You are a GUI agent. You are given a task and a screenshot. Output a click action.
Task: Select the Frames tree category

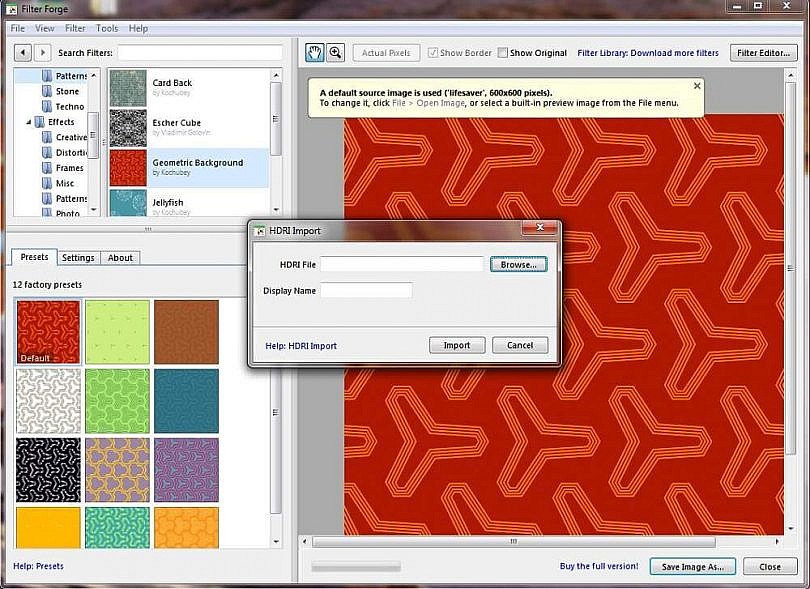coord(69,168)
